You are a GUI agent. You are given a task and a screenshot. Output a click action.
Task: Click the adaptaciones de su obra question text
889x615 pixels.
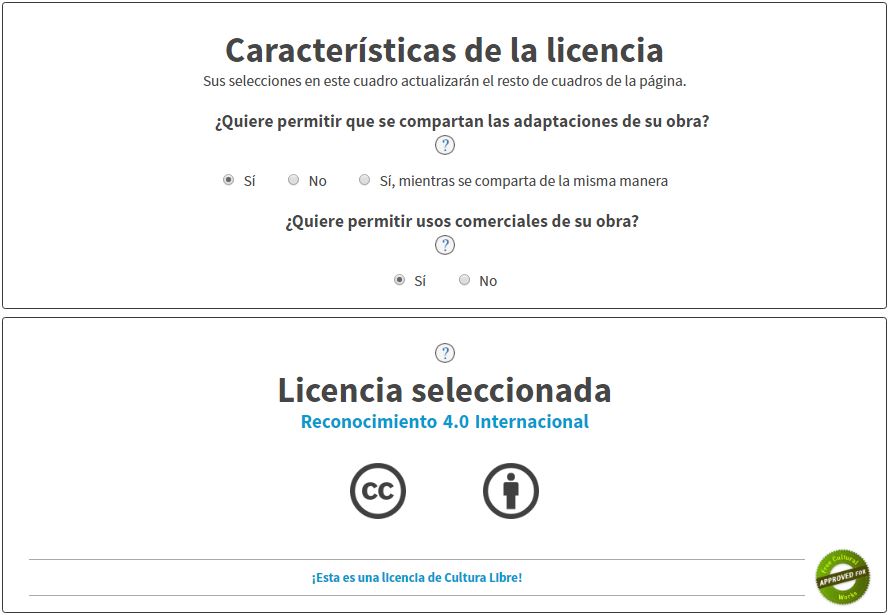(x=462, y=121)
